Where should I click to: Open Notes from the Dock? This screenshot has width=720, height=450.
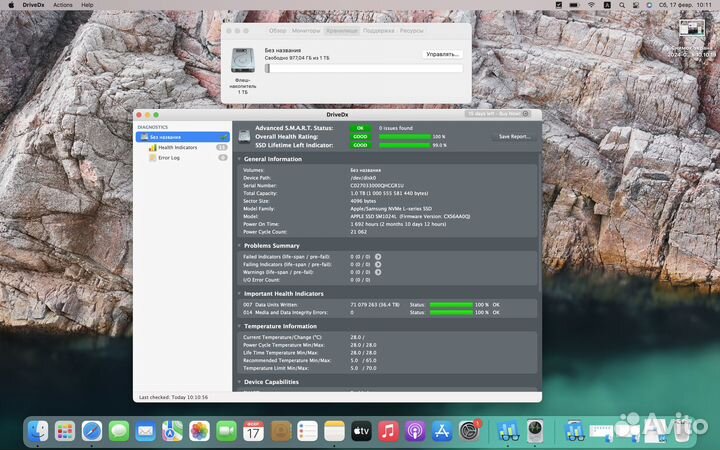coord(334,431)
